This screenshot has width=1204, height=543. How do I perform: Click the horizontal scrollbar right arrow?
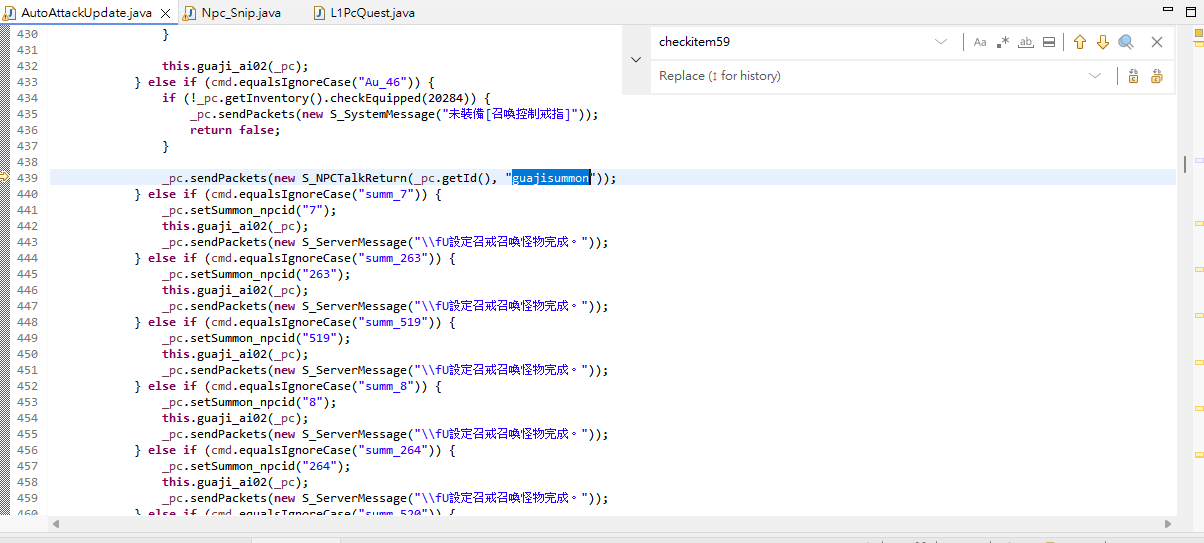[1168, 524]
